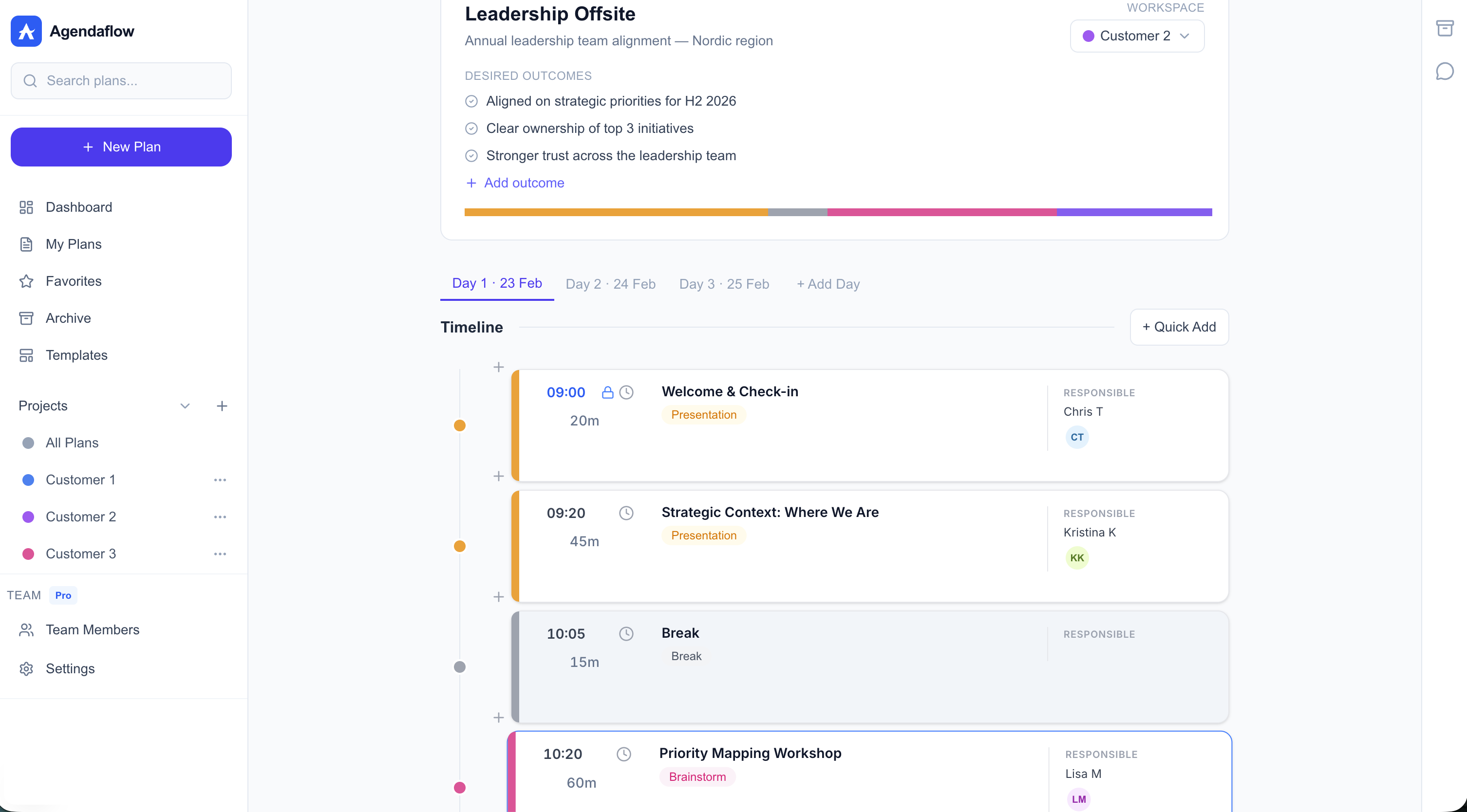Screen dimensions: 1467x812
Task: Switch to the Day 2 · 24 Feb tab
Action: tap(610, 283)
